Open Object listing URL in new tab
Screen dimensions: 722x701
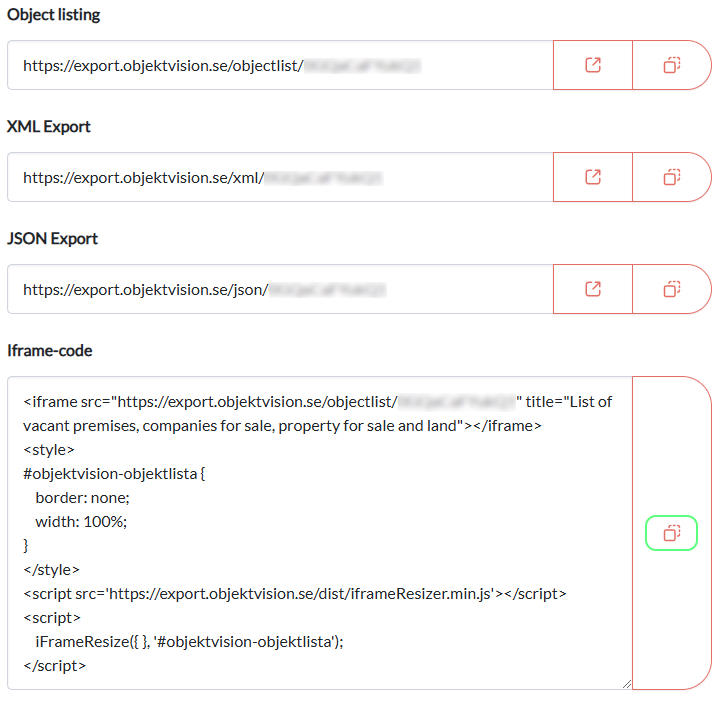click(593, 65)
